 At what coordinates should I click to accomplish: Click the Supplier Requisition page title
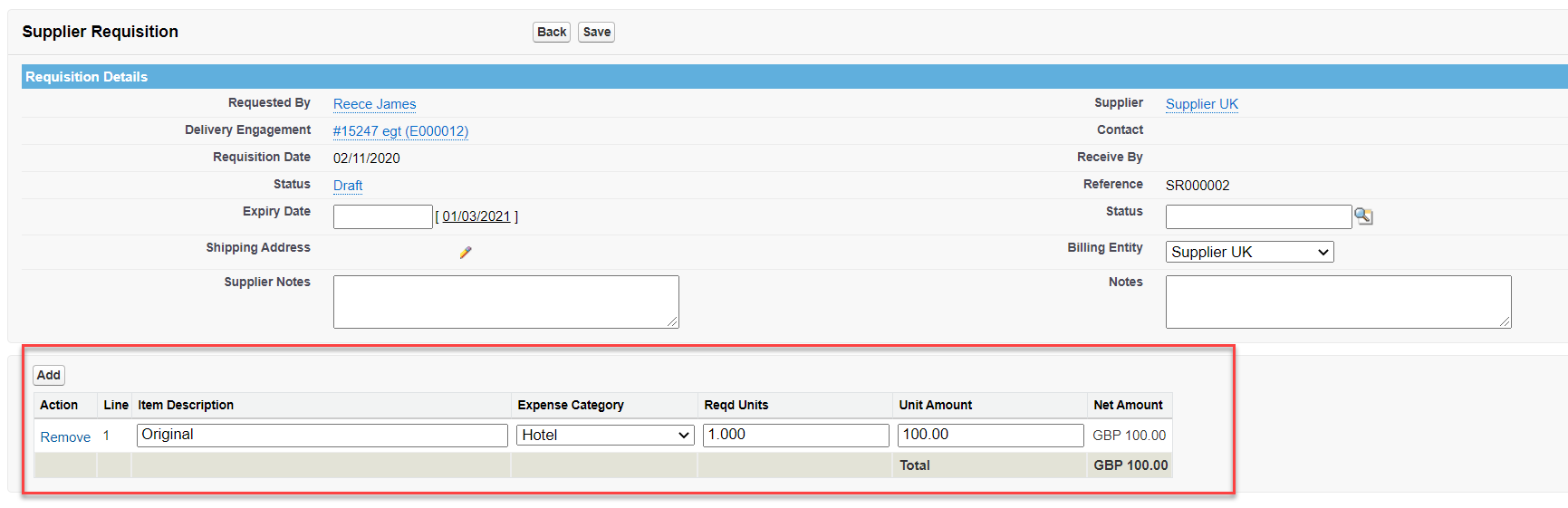[101, 32]
